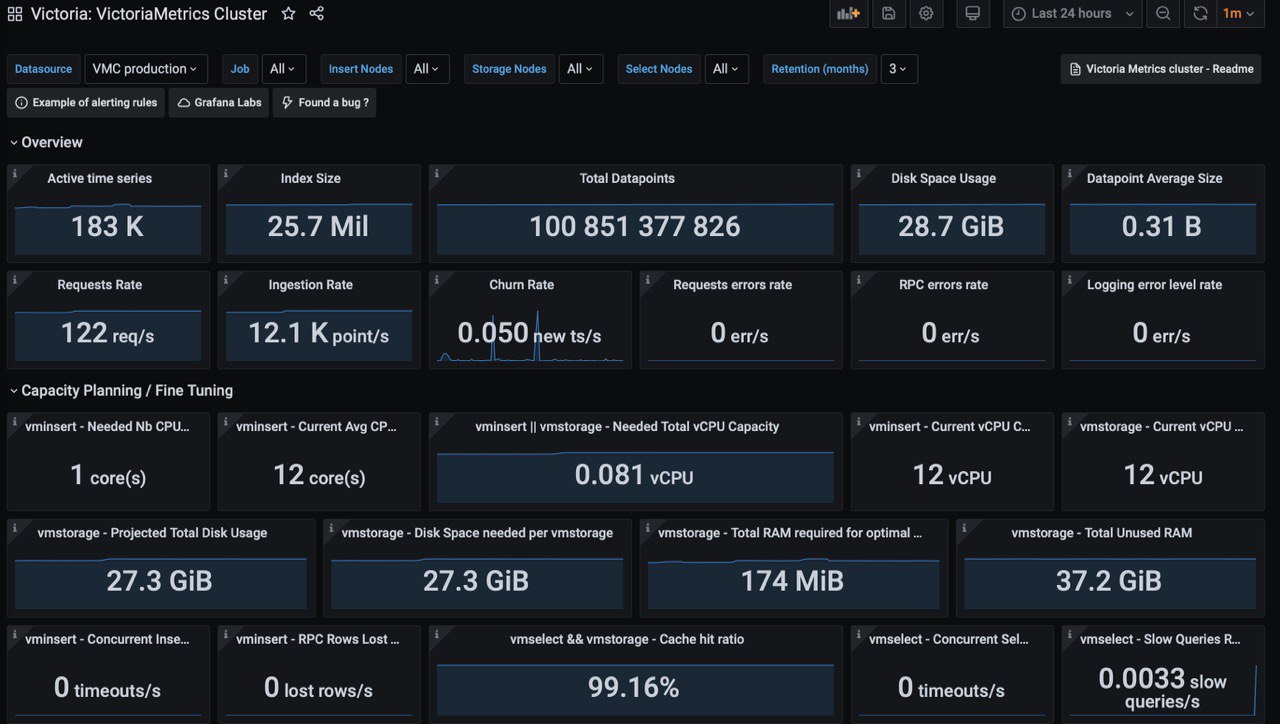Image resolution: width=1280 pixels, height=724 pixels.
Task: Open vmselect && vmstorage Cache hit ratio title
Action: pos(627,639)
